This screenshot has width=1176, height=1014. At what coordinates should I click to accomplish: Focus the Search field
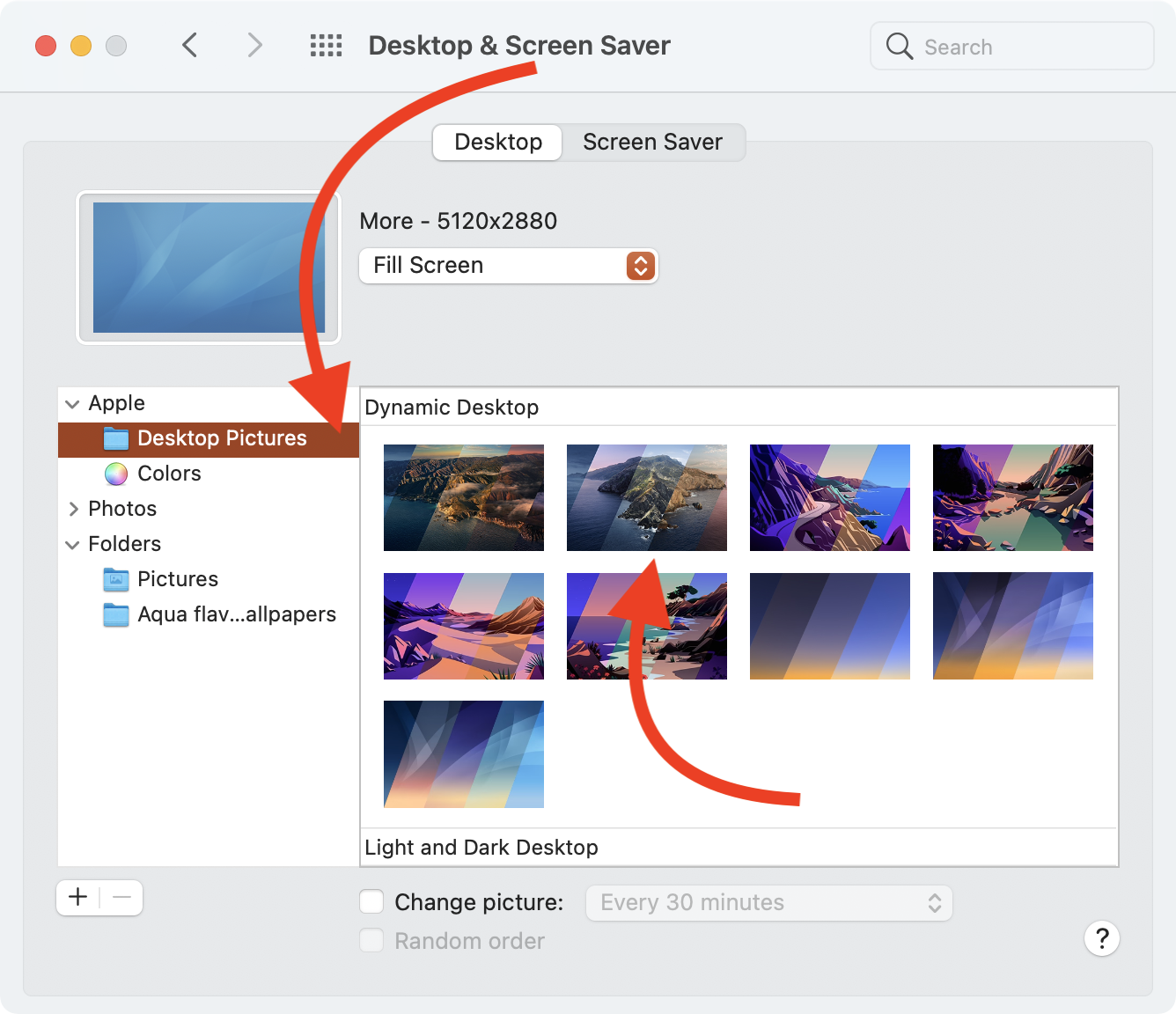[1012, 46]
